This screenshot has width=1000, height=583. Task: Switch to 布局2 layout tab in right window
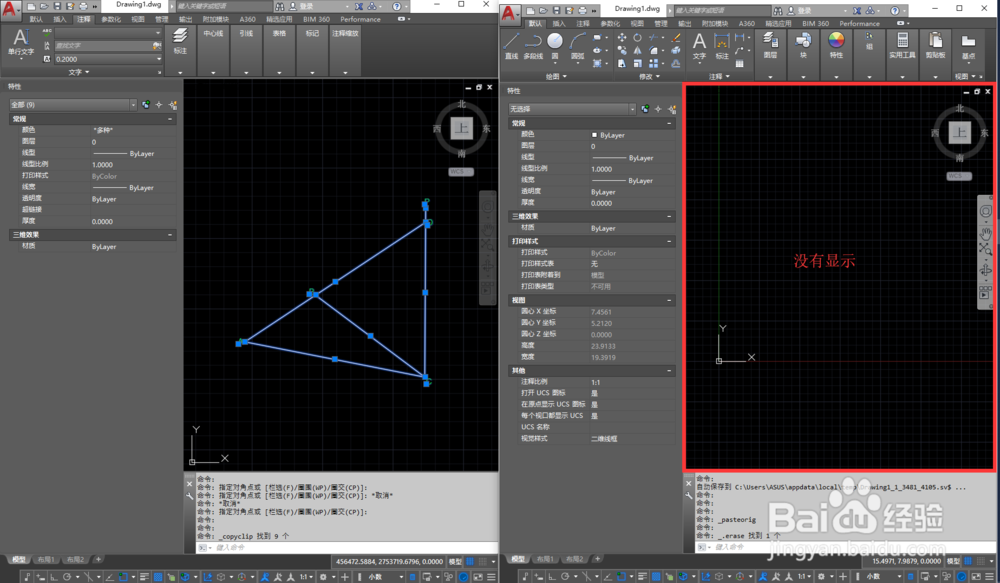pyautogui.click(x=574, y=559)
